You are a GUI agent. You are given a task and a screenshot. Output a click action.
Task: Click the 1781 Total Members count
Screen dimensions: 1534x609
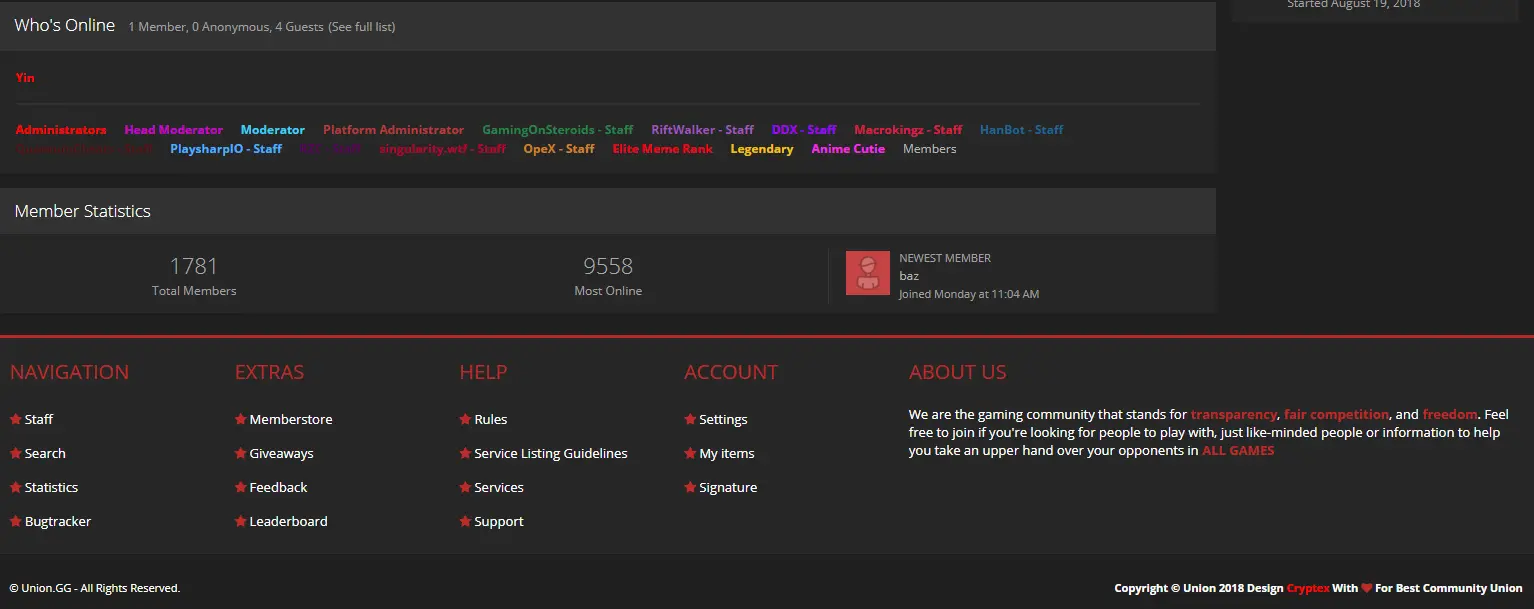pyautogui.click(x=194, y=266)
